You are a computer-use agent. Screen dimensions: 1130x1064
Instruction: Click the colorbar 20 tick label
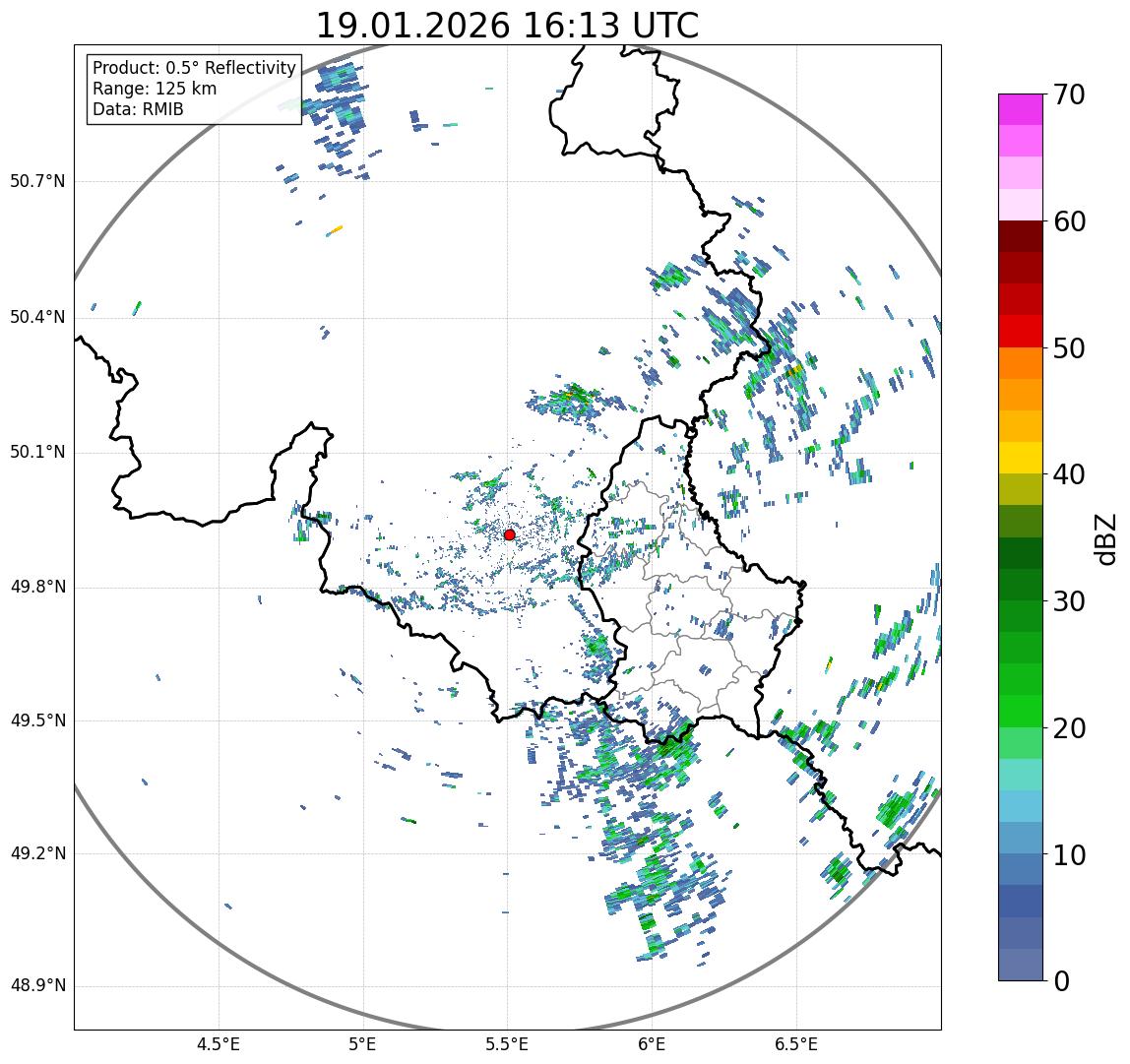coord(1068,728)
